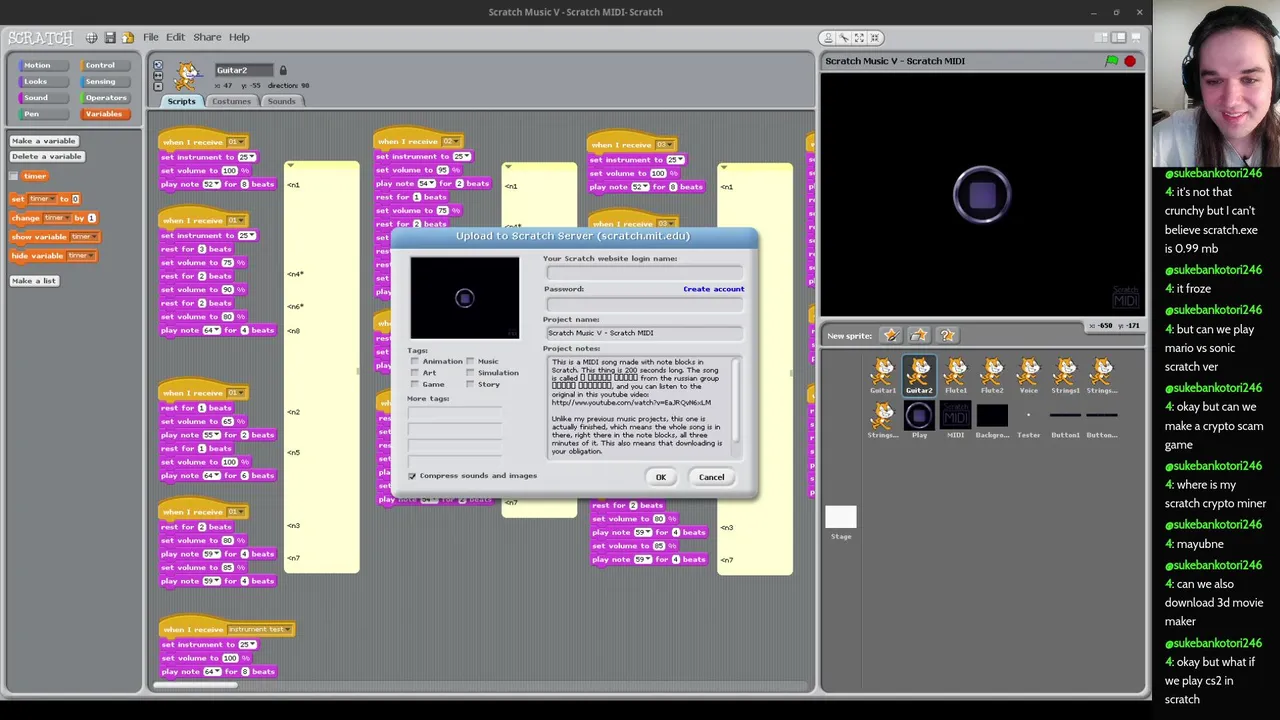Select the MIDI sprite
Image resolution: width=1280 pixels, height=720 pixels.
(956, 419)
